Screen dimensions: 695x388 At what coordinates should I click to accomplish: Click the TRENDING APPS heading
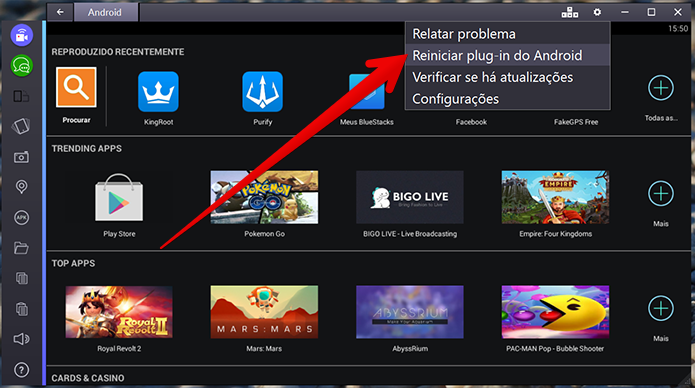[86, 149]
